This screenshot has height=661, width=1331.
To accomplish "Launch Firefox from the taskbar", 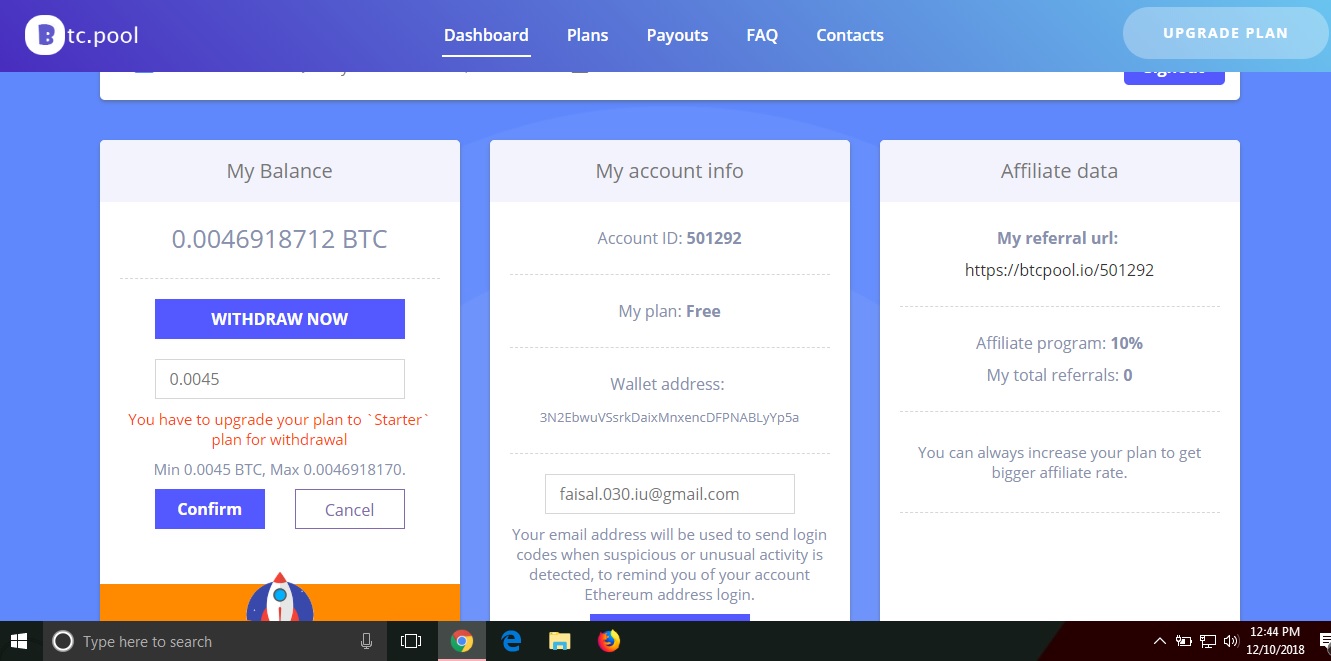I will pos(608,642).
